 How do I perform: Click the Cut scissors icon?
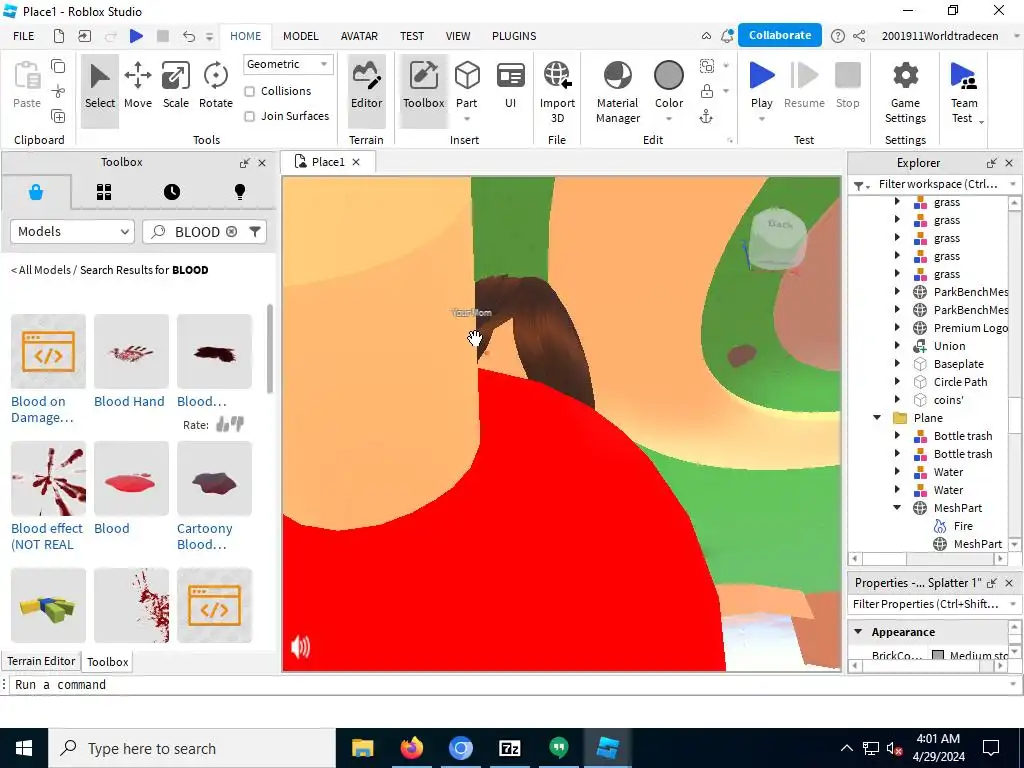pyautogui.click(x=58, y=91)
